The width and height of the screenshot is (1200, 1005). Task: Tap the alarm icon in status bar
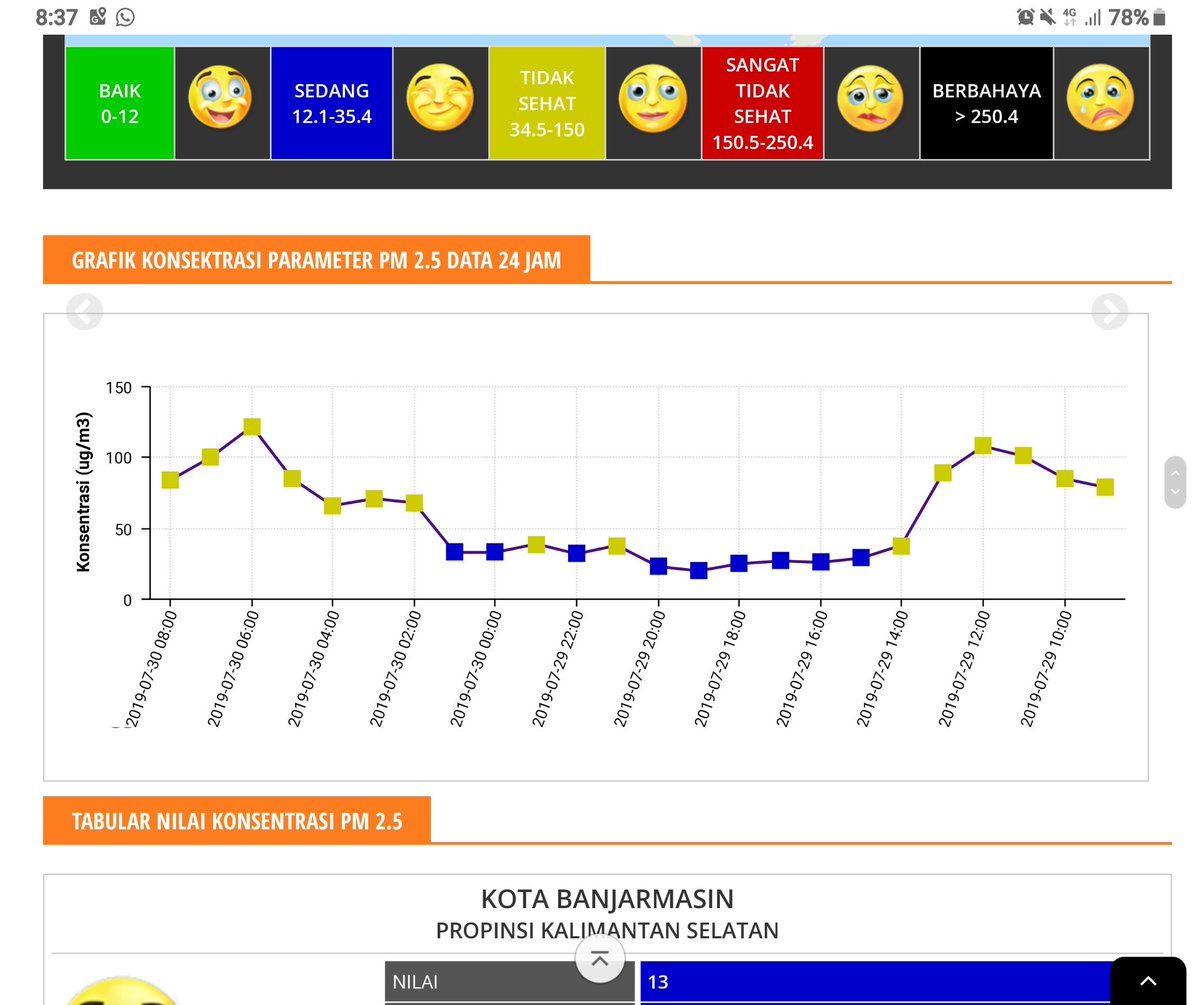(x=1025, y=17)
